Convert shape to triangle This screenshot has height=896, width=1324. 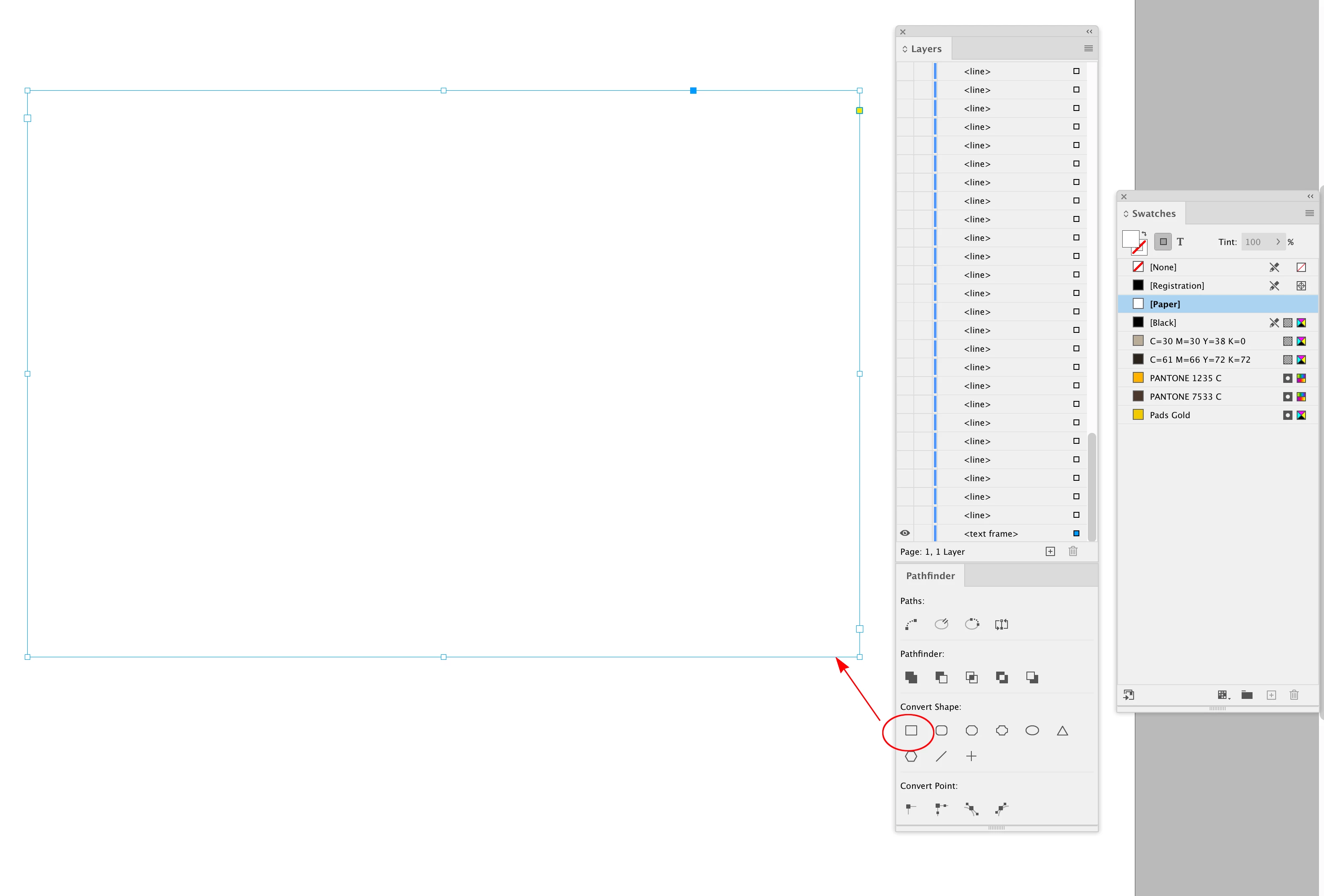(1062, 730)
